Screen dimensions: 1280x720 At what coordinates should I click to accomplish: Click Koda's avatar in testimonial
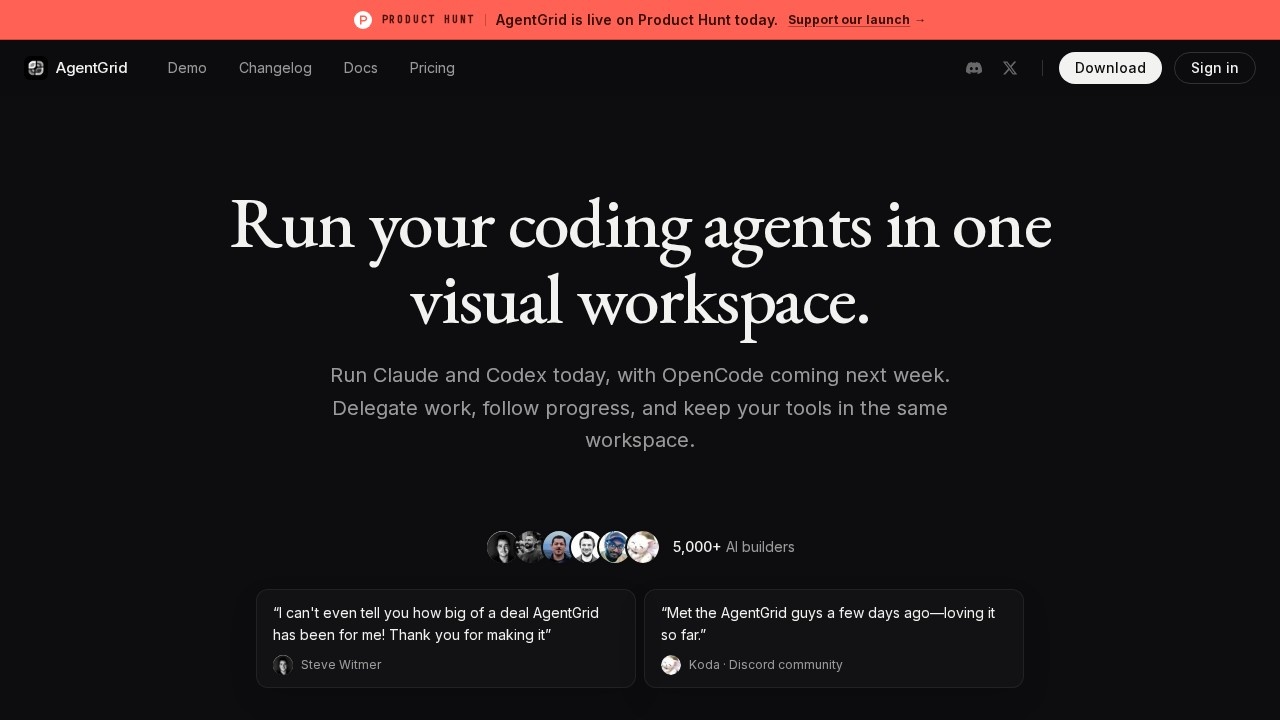pyautogui.click(x=671, y=665)
